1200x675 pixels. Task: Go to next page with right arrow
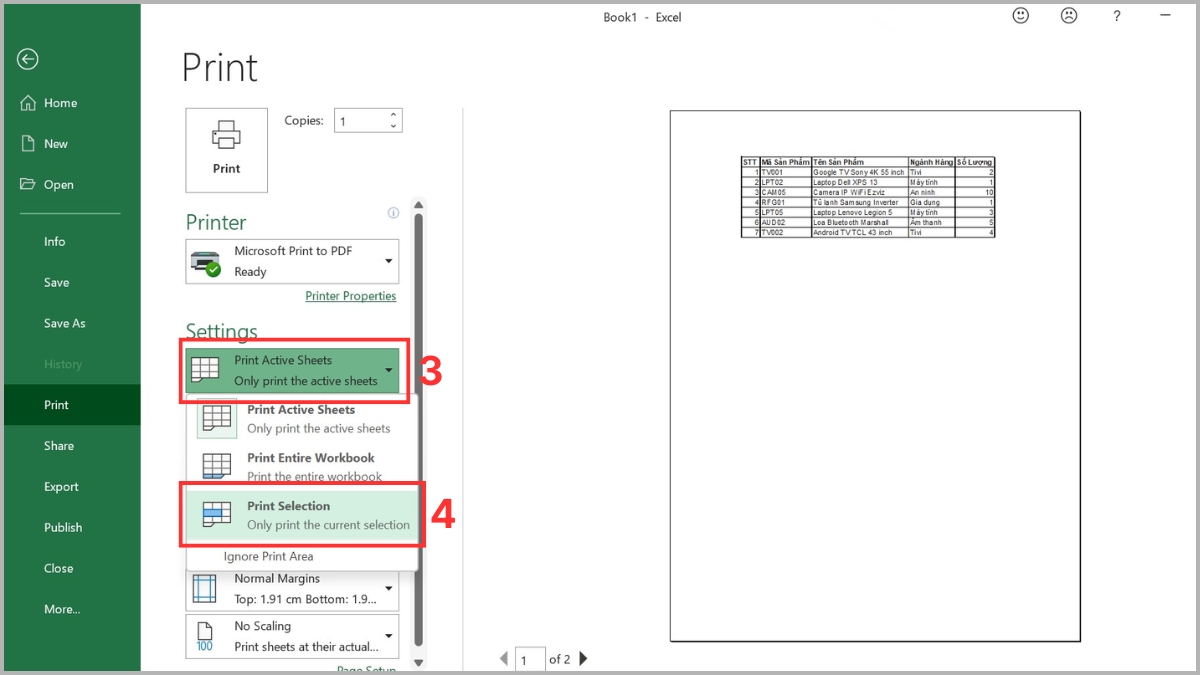(x=583, y=658)
